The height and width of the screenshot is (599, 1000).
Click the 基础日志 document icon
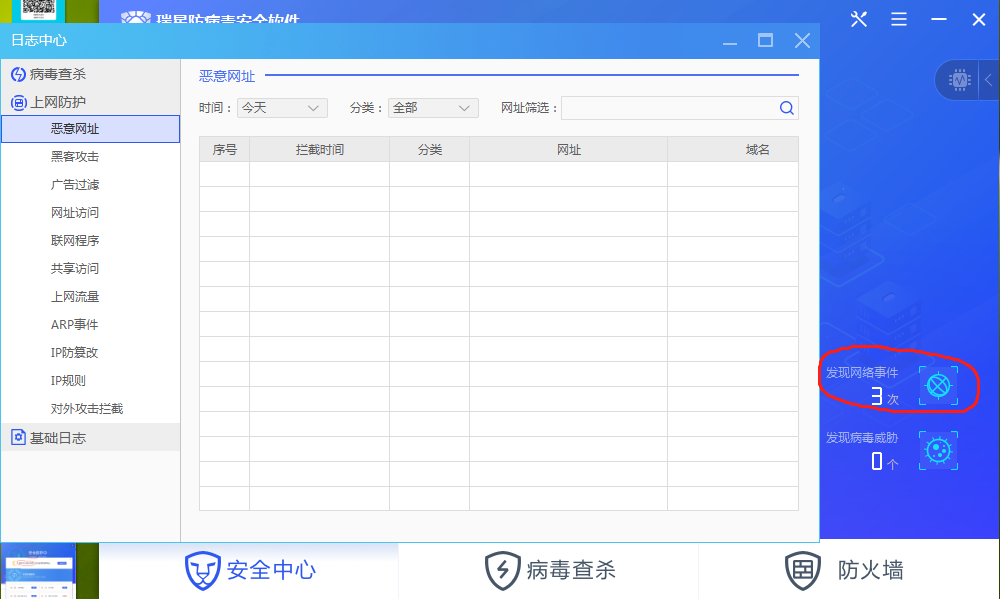click(18, 438)
